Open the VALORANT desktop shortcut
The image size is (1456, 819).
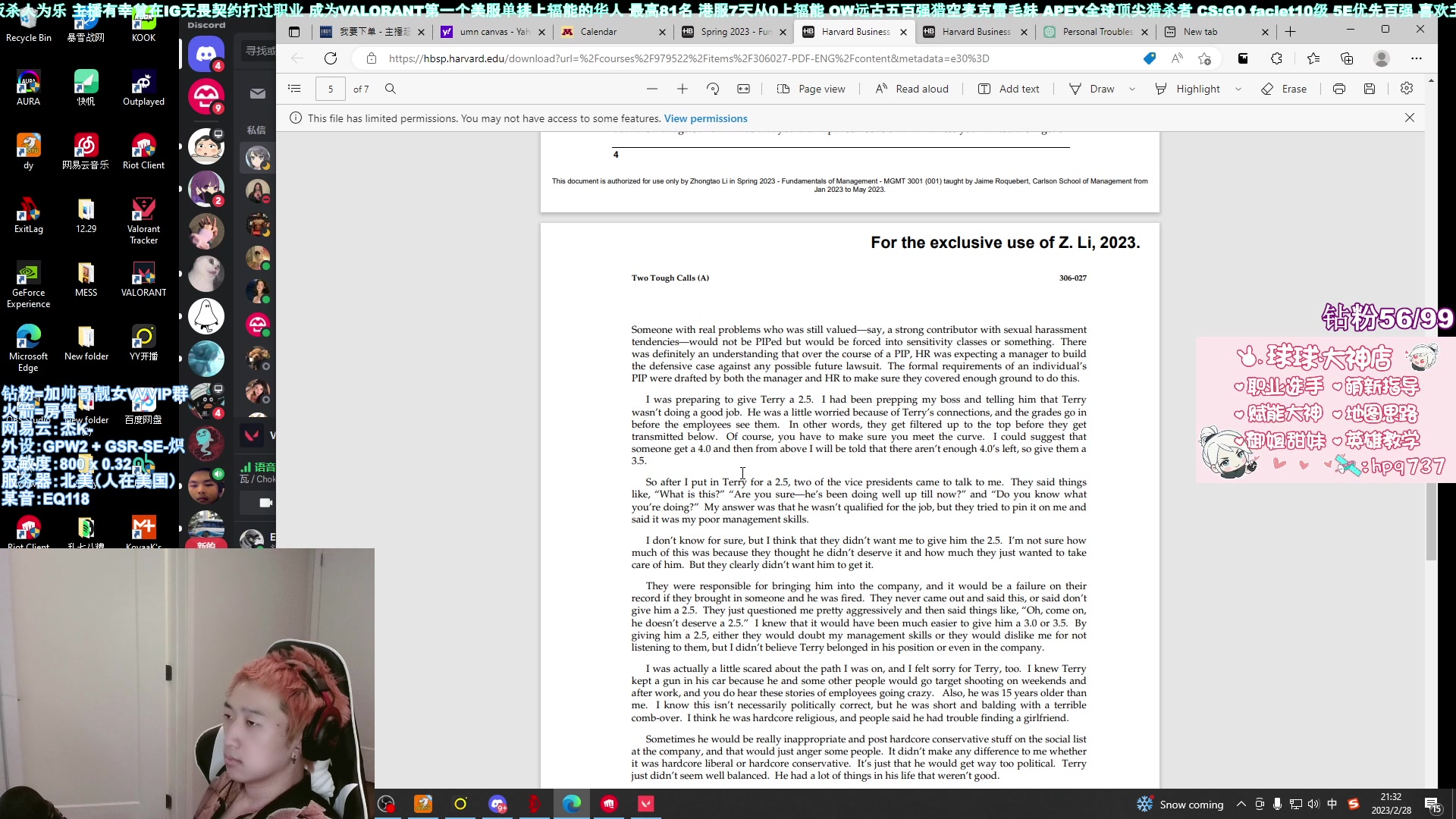(143, 279)
